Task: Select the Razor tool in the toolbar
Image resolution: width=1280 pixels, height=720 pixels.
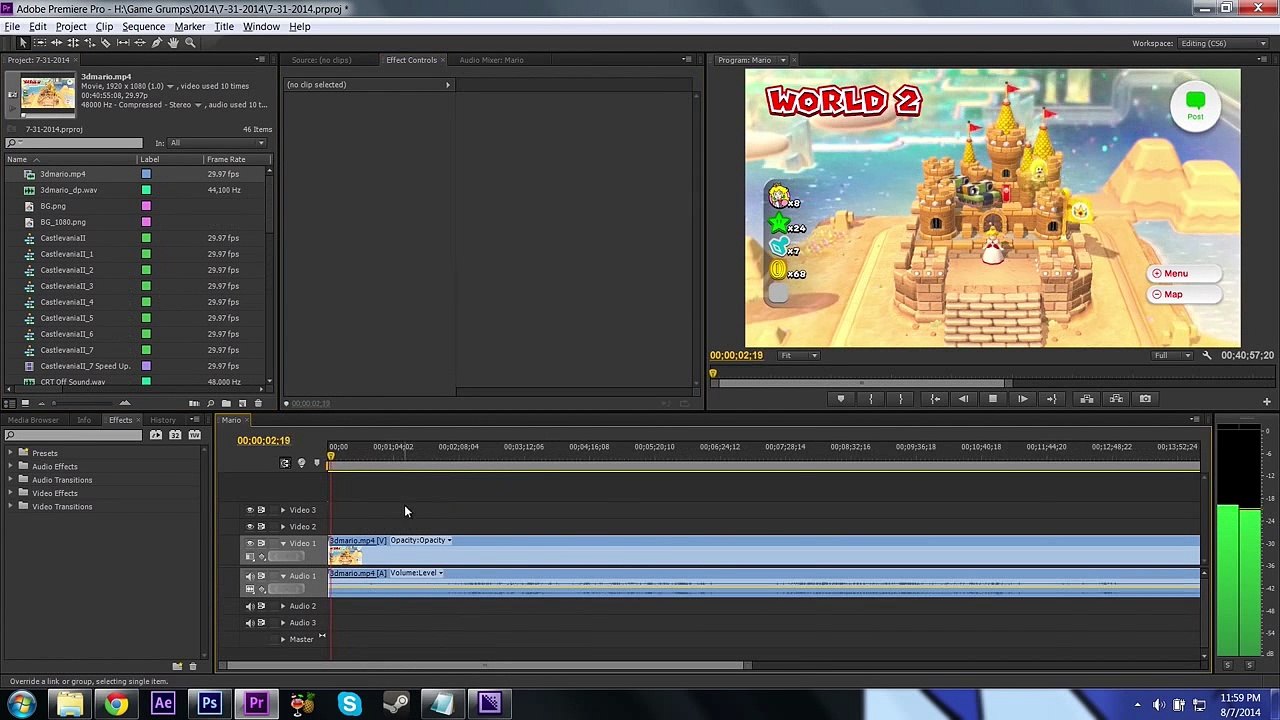Action: tap(106, 43)
